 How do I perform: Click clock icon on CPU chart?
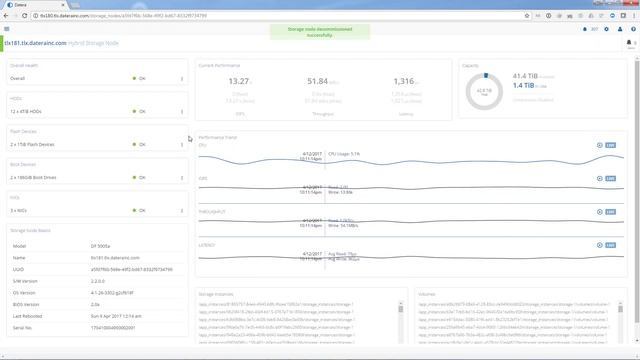tap(600, 145)
